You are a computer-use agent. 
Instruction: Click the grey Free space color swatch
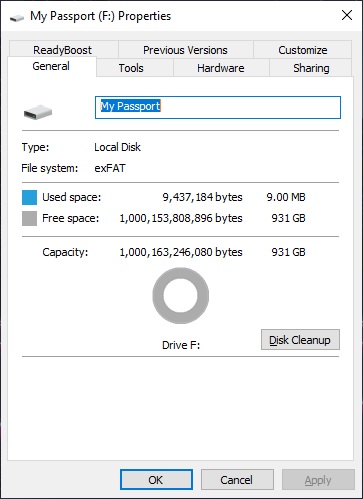point(29,219)
